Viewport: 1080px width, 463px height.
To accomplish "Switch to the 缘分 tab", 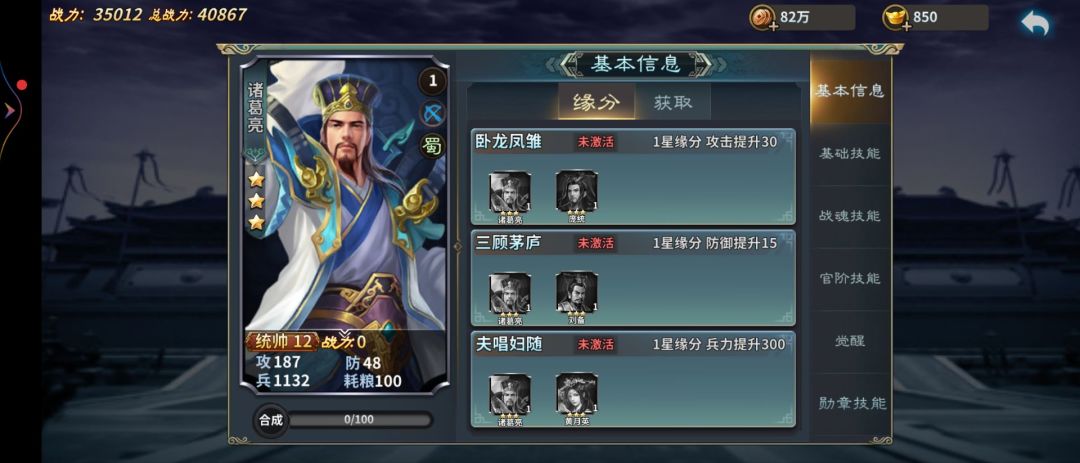I will coord(596,103).
